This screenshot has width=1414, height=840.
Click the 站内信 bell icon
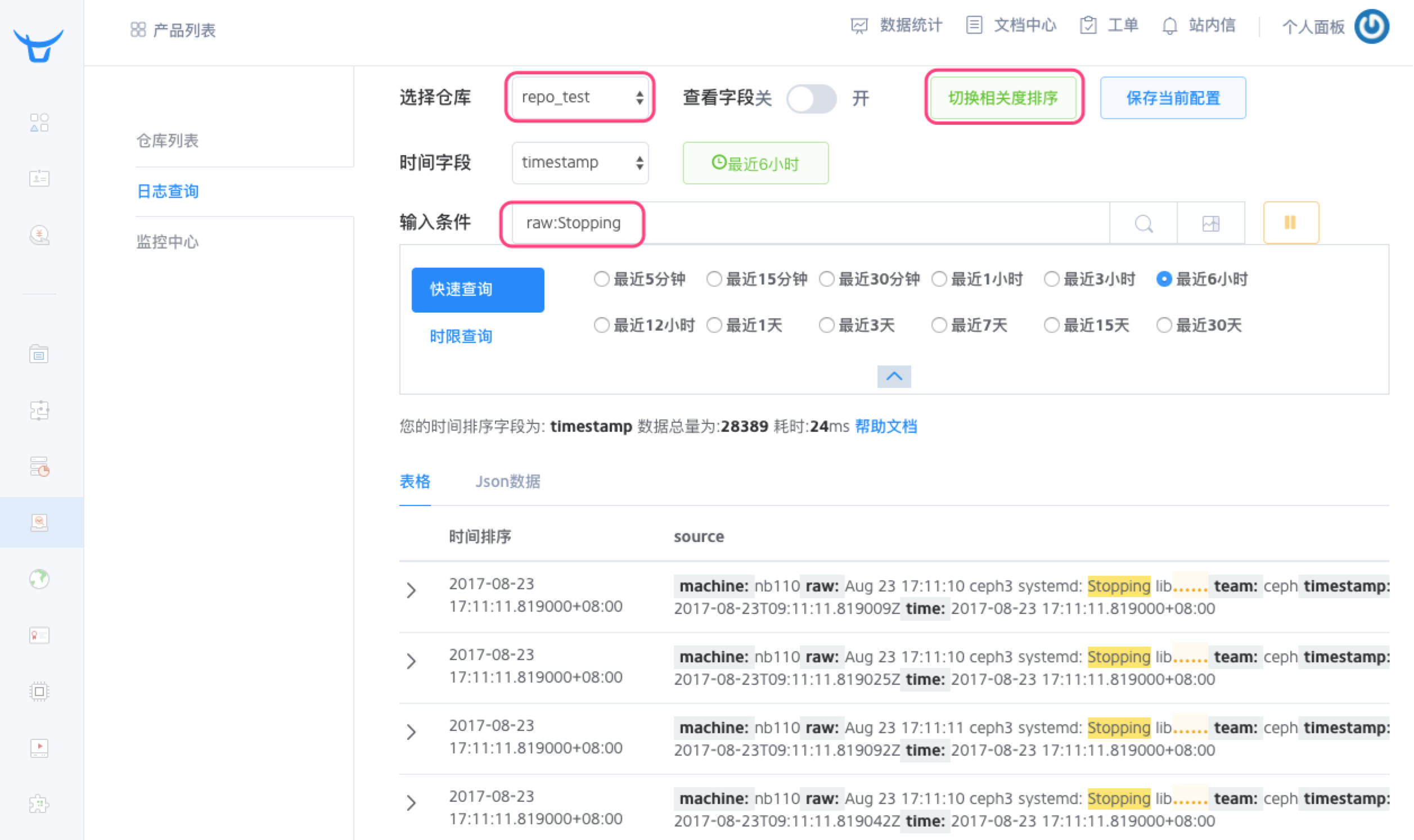1169,26
